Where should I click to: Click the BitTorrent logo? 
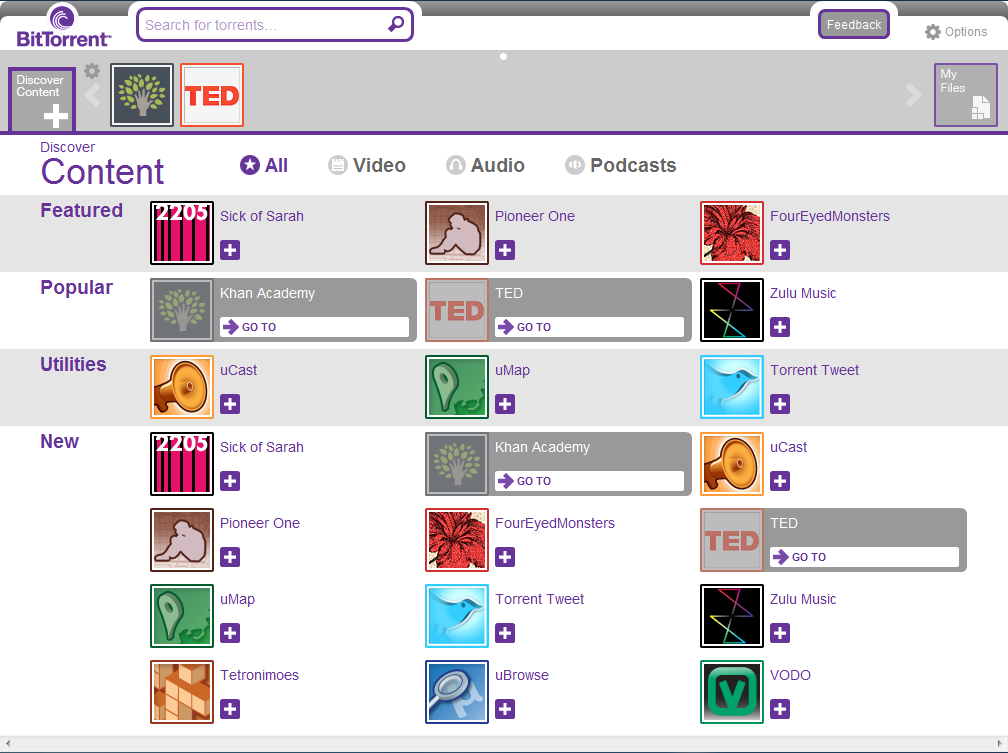tap(64, 27)
